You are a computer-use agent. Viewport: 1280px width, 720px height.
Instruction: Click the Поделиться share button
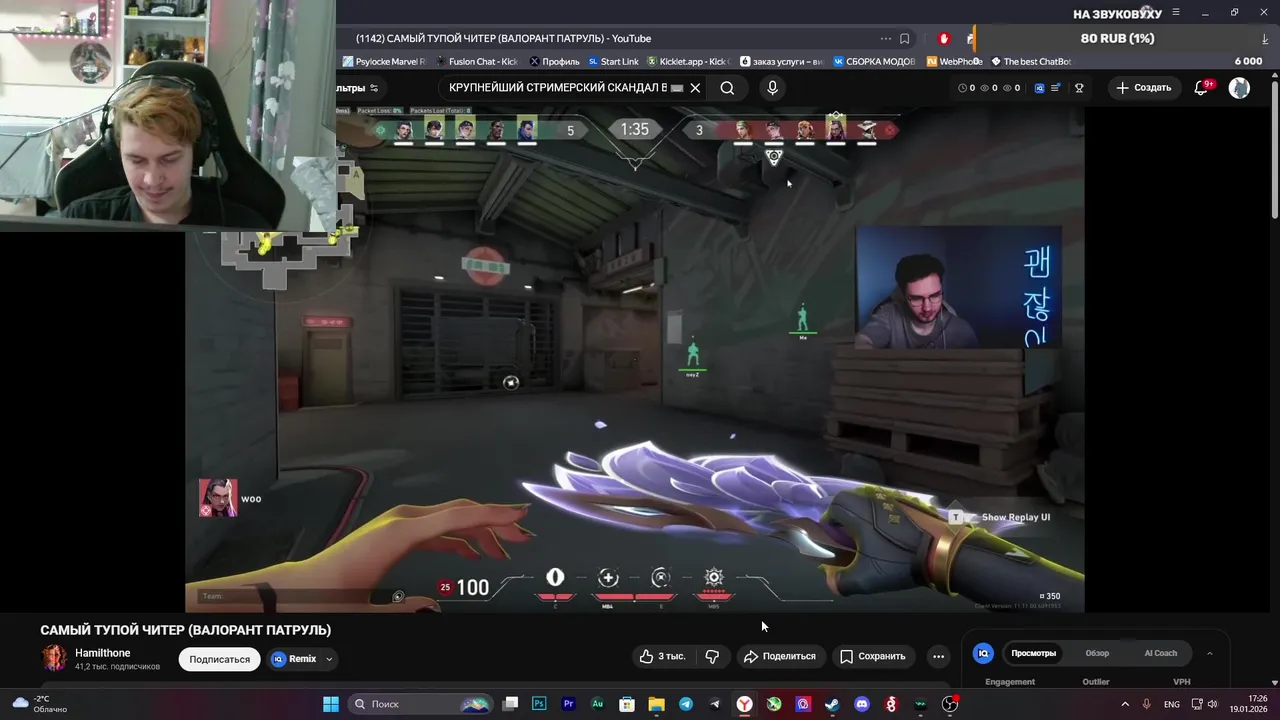(780, 657)
